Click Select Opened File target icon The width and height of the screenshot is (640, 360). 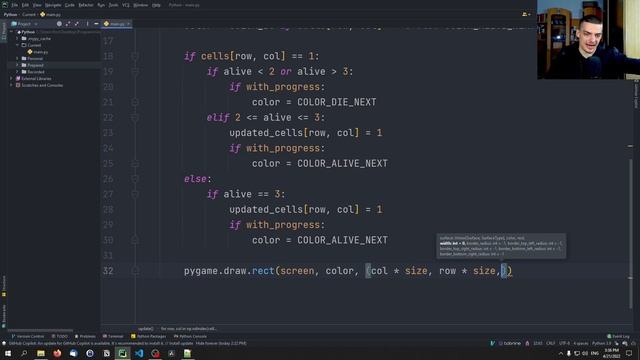pos(59,24)
